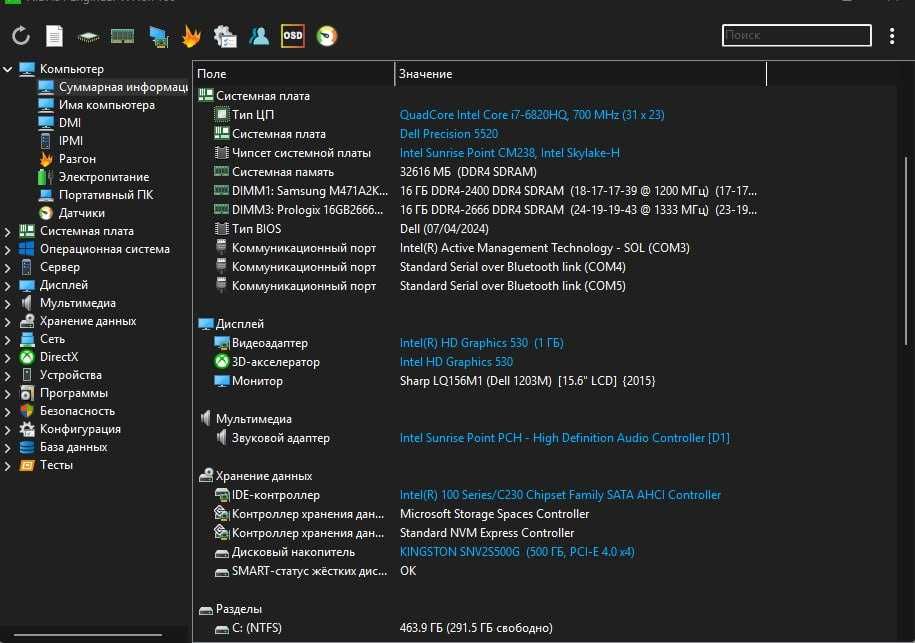This screenshot has width=915, height=643.
Task: Click the Значение column header
Action: (x=581, y=74)
